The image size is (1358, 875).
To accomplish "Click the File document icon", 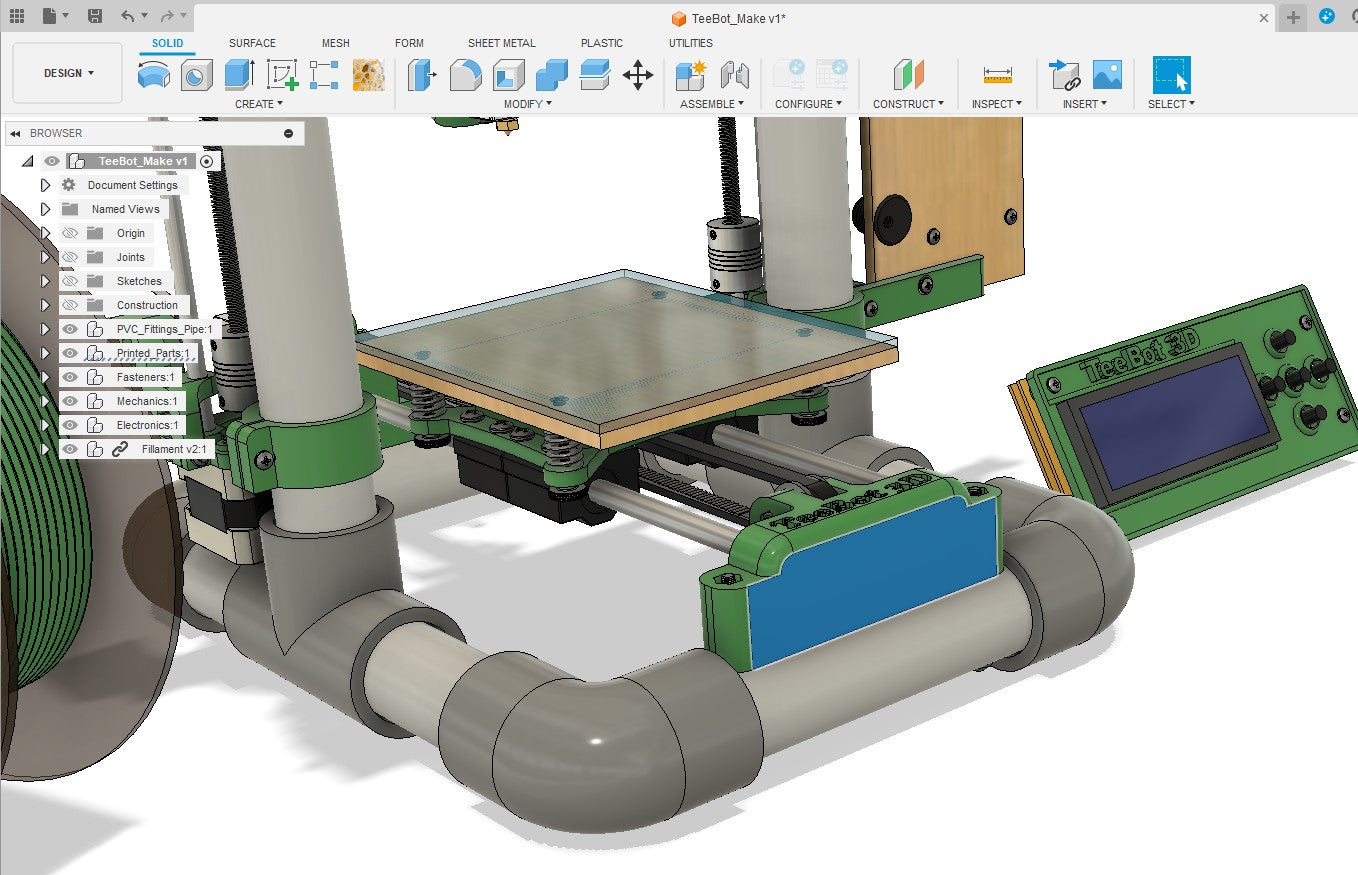I will coord(50,16).
